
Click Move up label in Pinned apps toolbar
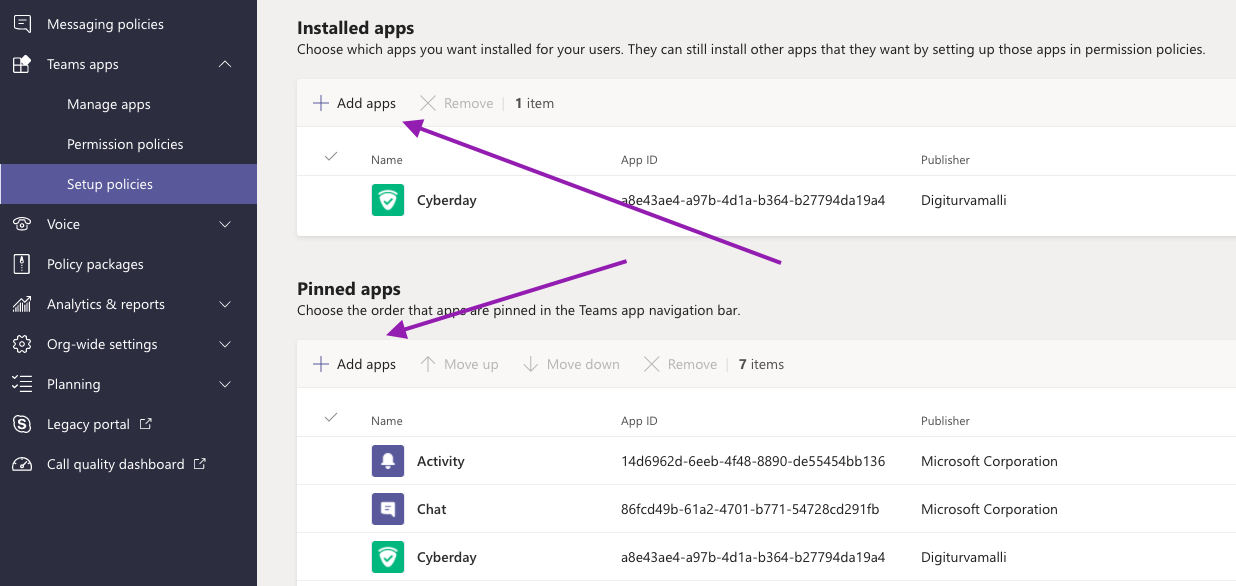point(471,364)
